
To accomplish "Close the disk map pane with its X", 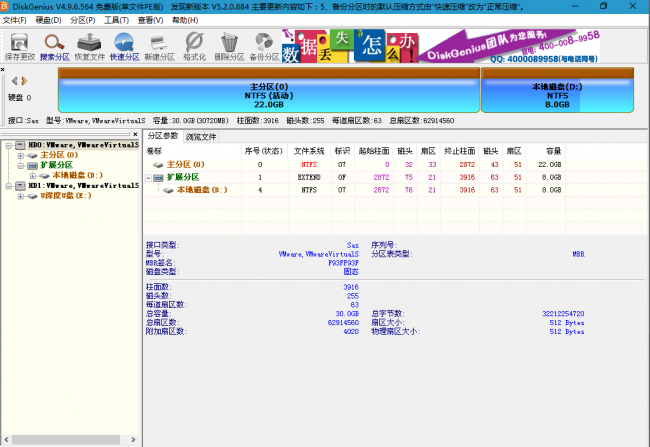I will [x=2, y=69].
